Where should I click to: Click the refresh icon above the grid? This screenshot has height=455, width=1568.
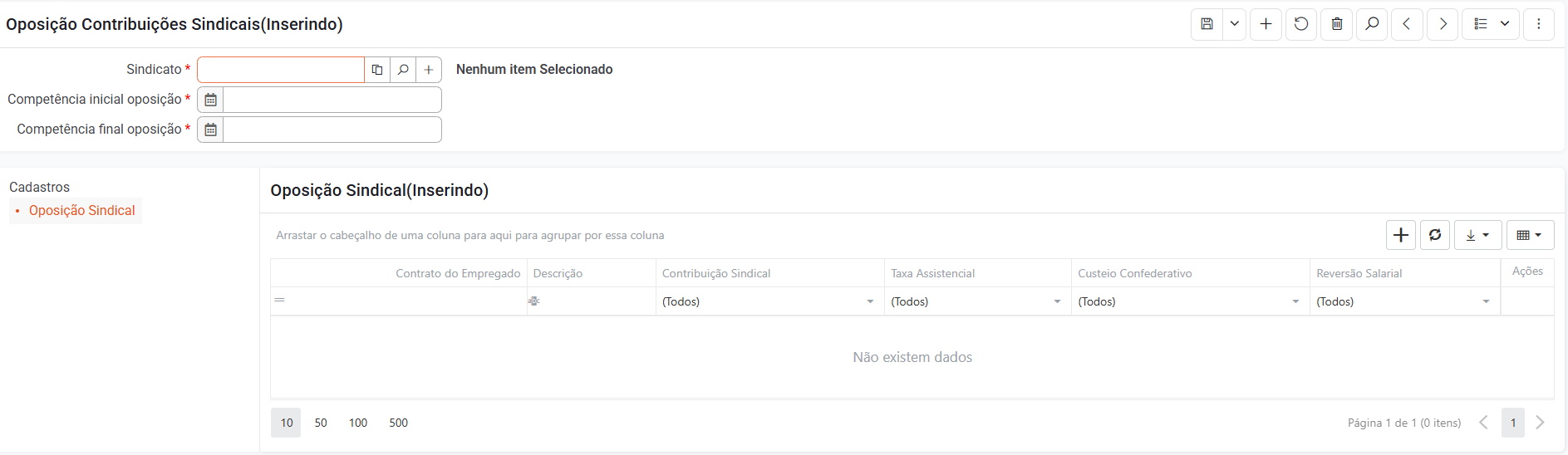(1435, 235)
